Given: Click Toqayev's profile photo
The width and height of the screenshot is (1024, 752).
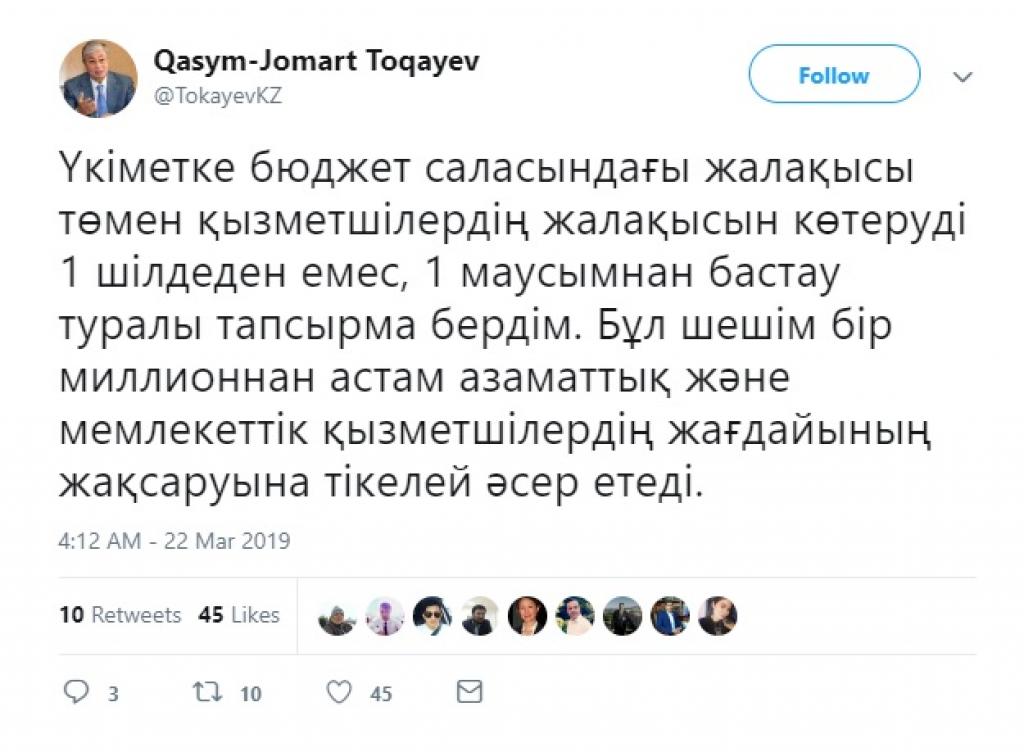Looking at the screenshot, I should [98, 77].
